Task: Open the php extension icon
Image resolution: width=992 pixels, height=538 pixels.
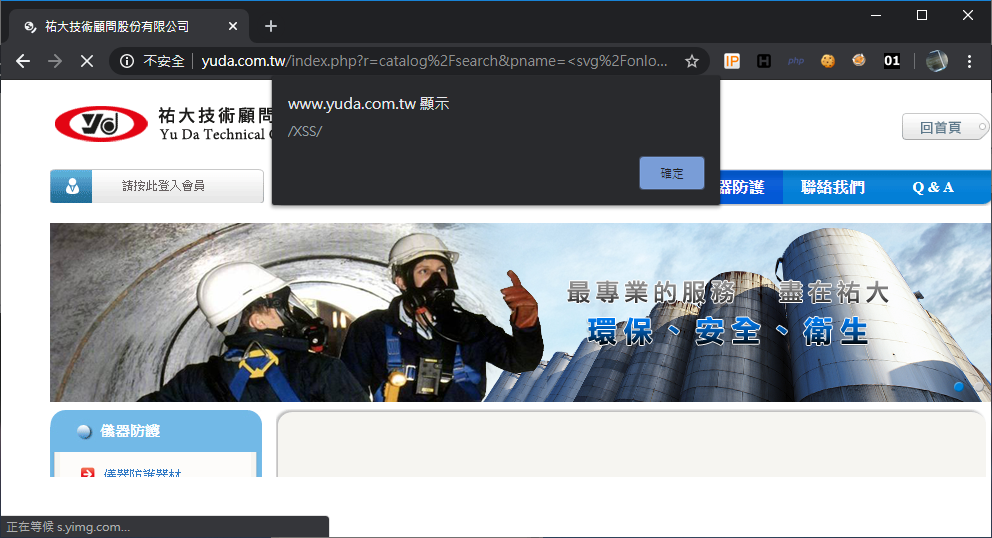Action: click(796, 61)
